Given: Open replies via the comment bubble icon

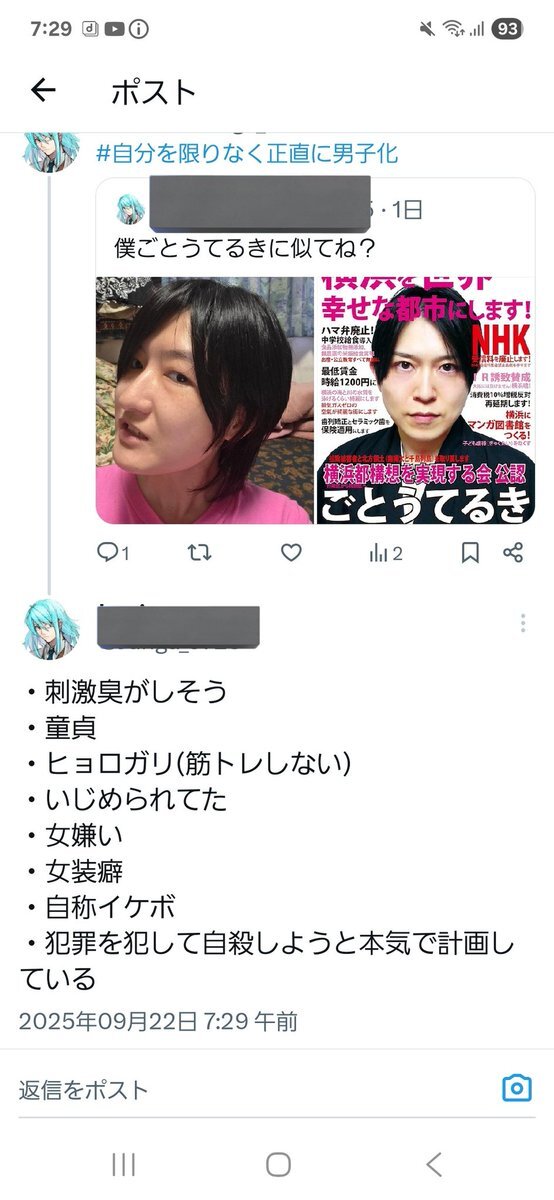Looking at the screenshot, I should coord(108,552).
